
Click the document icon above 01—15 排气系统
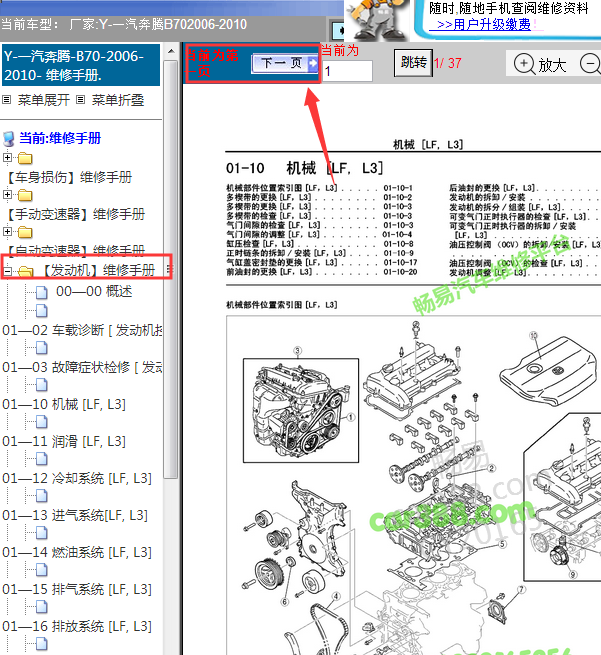(x=41, y=570)
